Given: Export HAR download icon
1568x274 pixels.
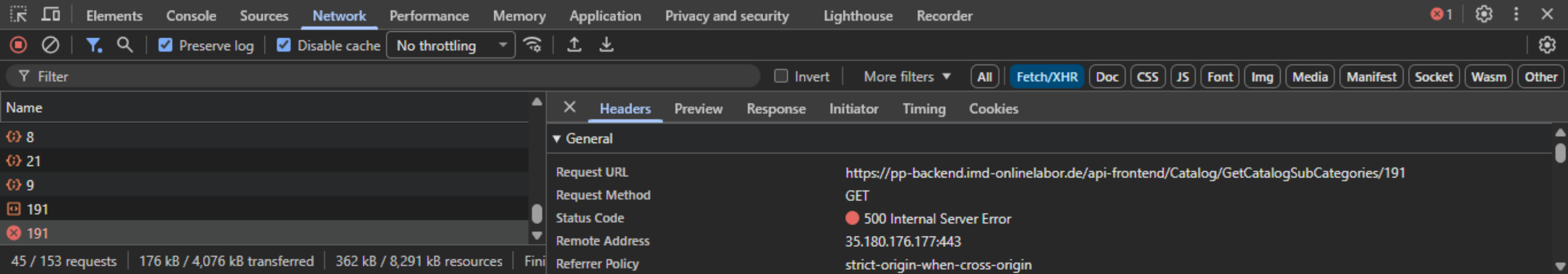Looking at the screenshot, I should coord(606,45).
